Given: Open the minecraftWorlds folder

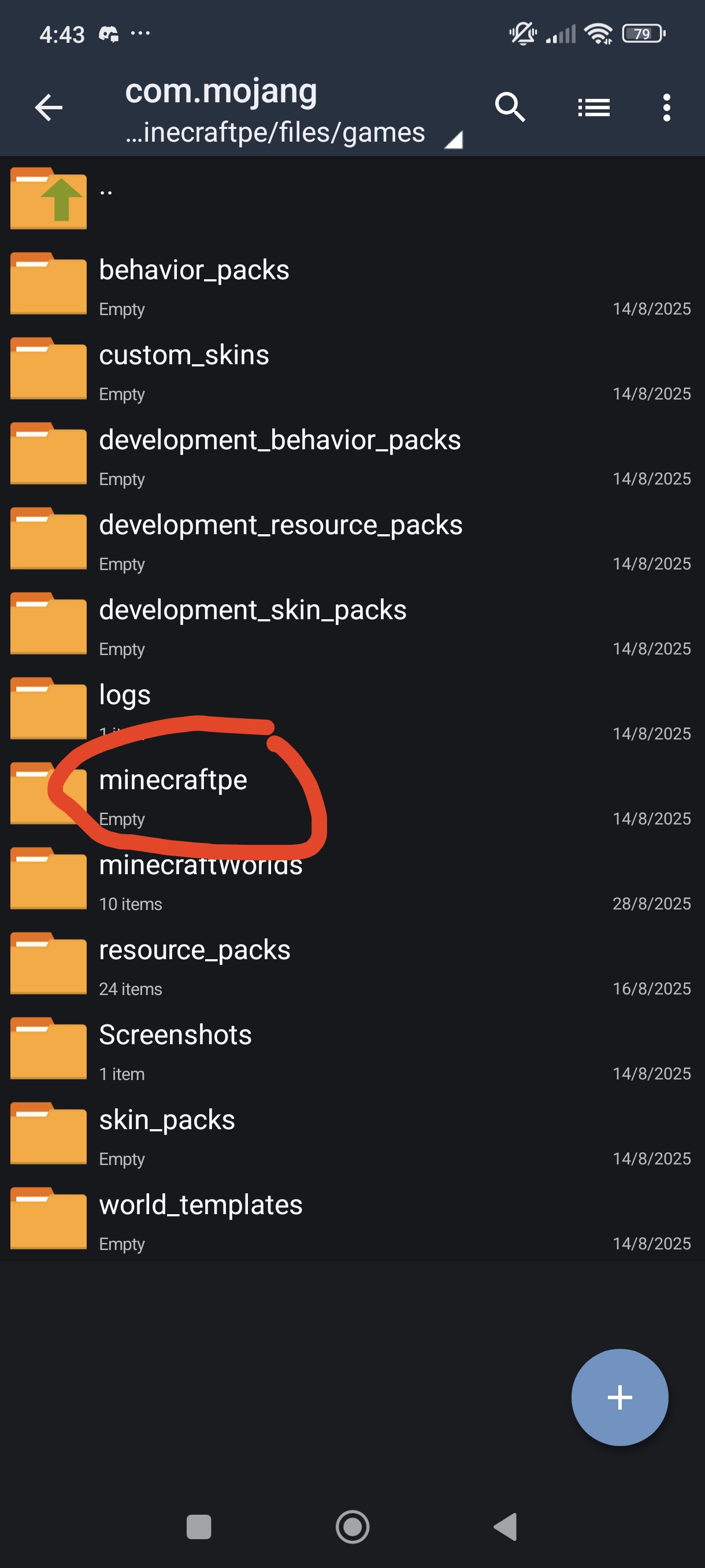Looking at the screenshot, I should tap(352, 880).
